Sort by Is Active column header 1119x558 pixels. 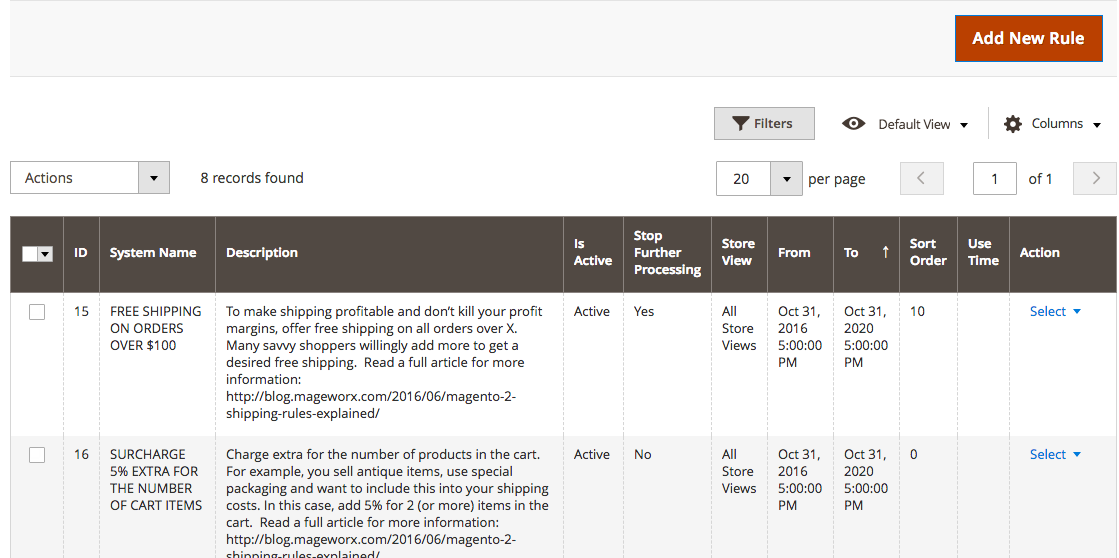pyautogui.click(x=593, y=253)
